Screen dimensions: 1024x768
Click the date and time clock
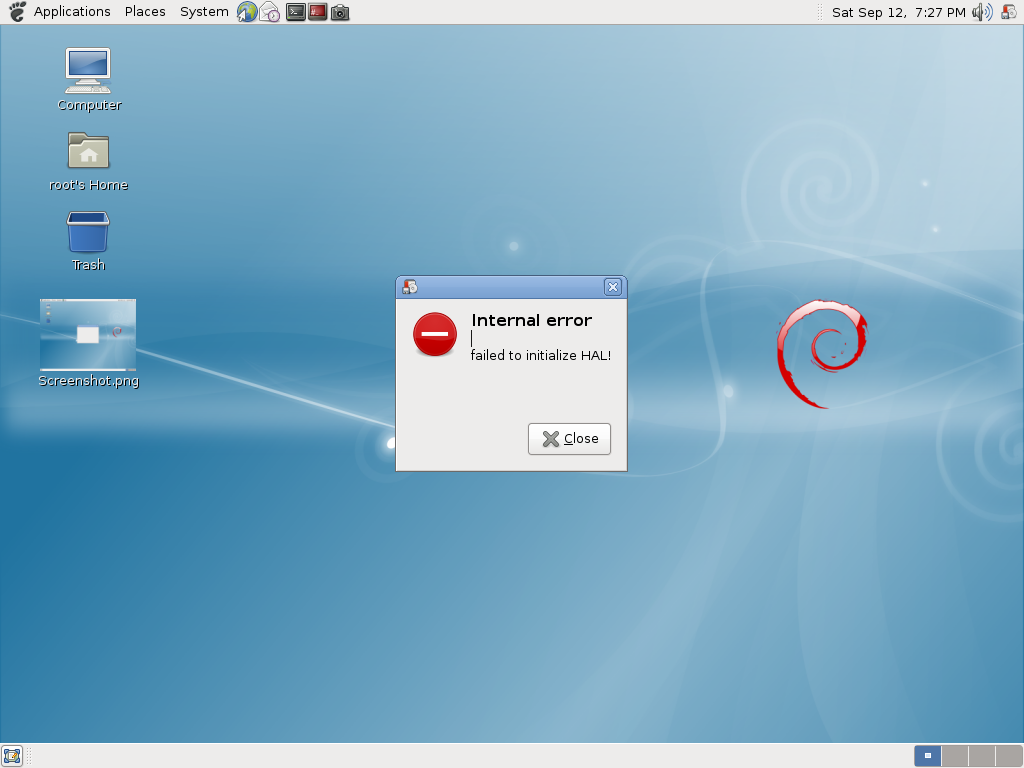click(899, 12)
